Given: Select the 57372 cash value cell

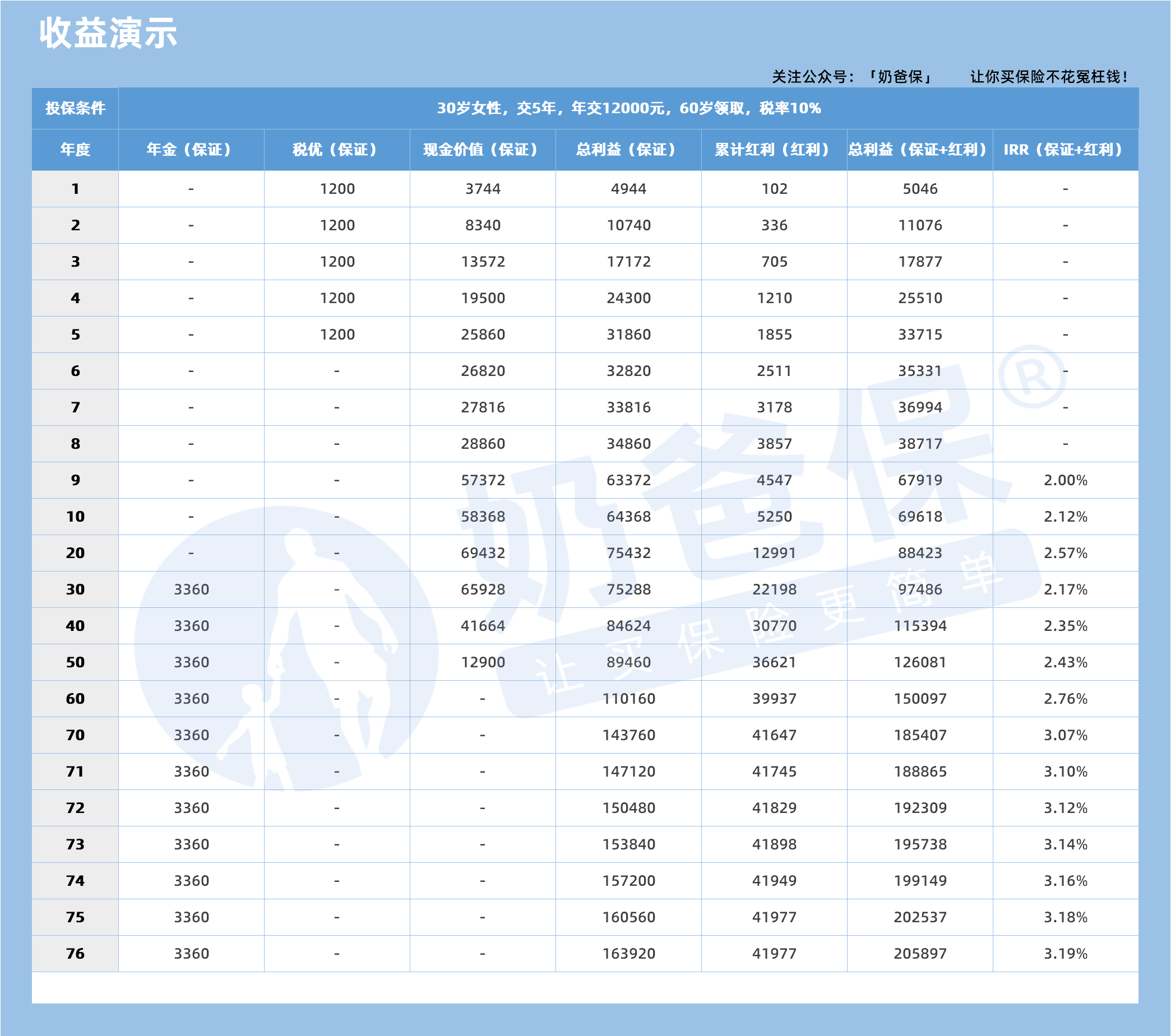Looking at the screenshot, I should 483,480.
